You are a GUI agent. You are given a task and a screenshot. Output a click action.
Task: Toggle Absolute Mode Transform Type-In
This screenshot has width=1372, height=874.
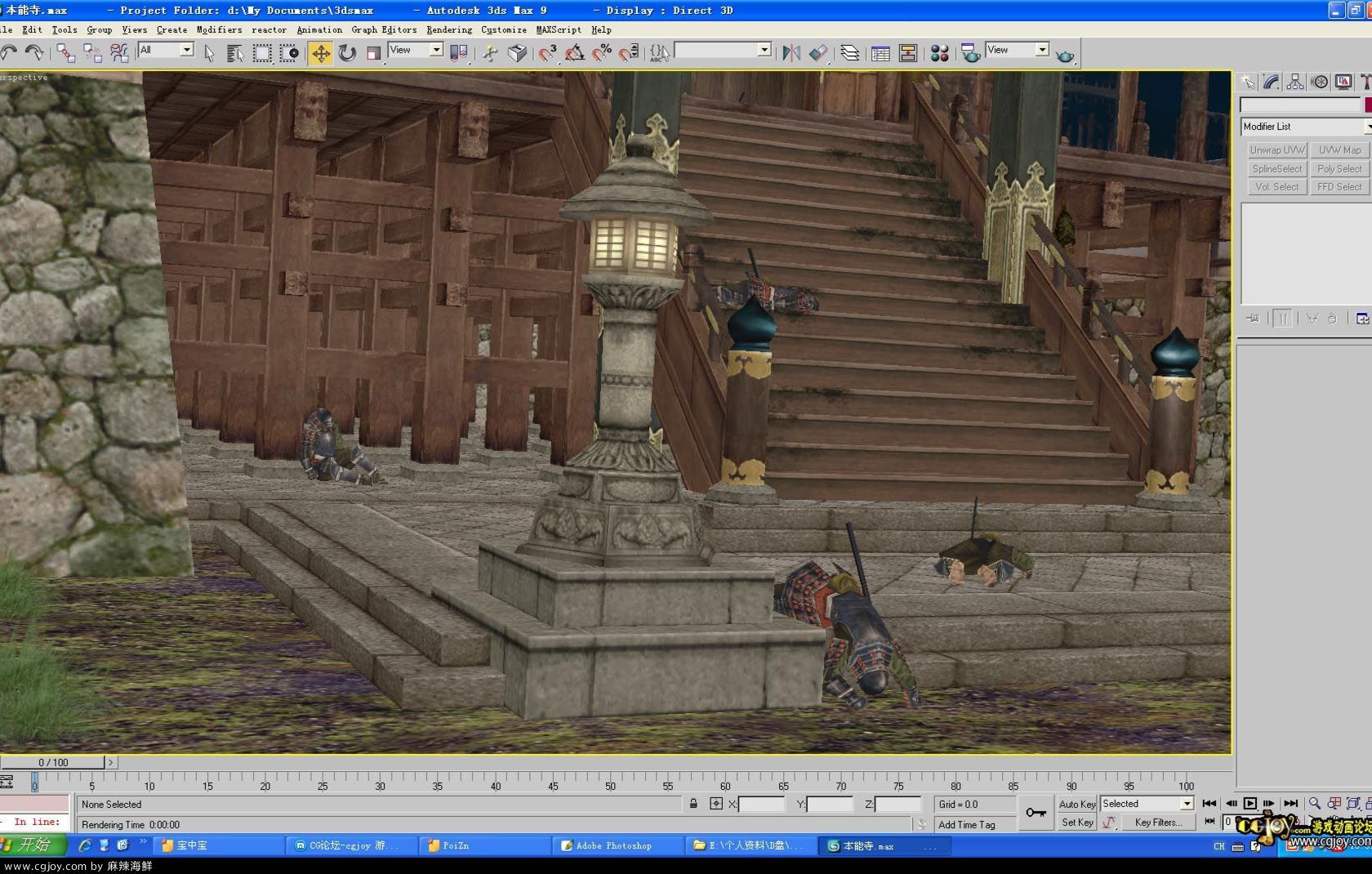click(x=716, y=804)
